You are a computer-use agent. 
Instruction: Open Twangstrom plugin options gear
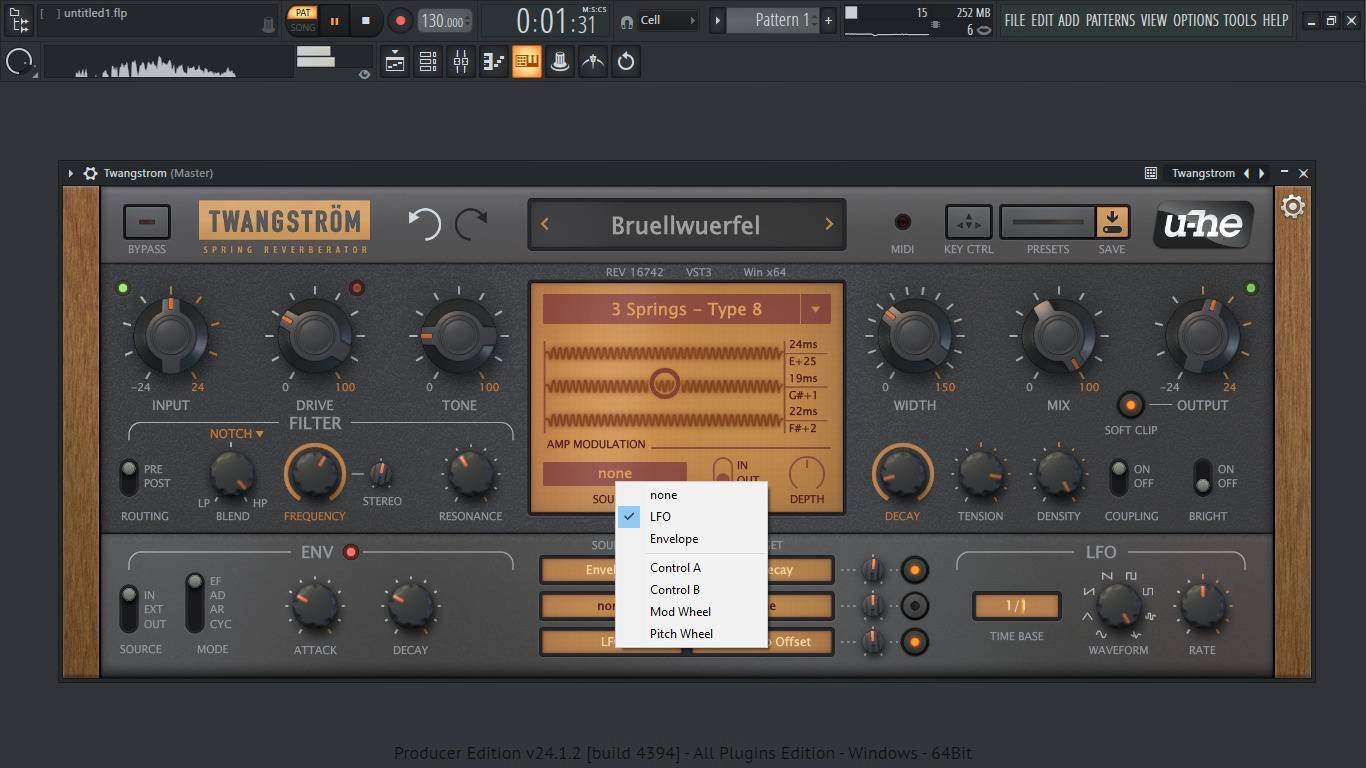point(90,173)
